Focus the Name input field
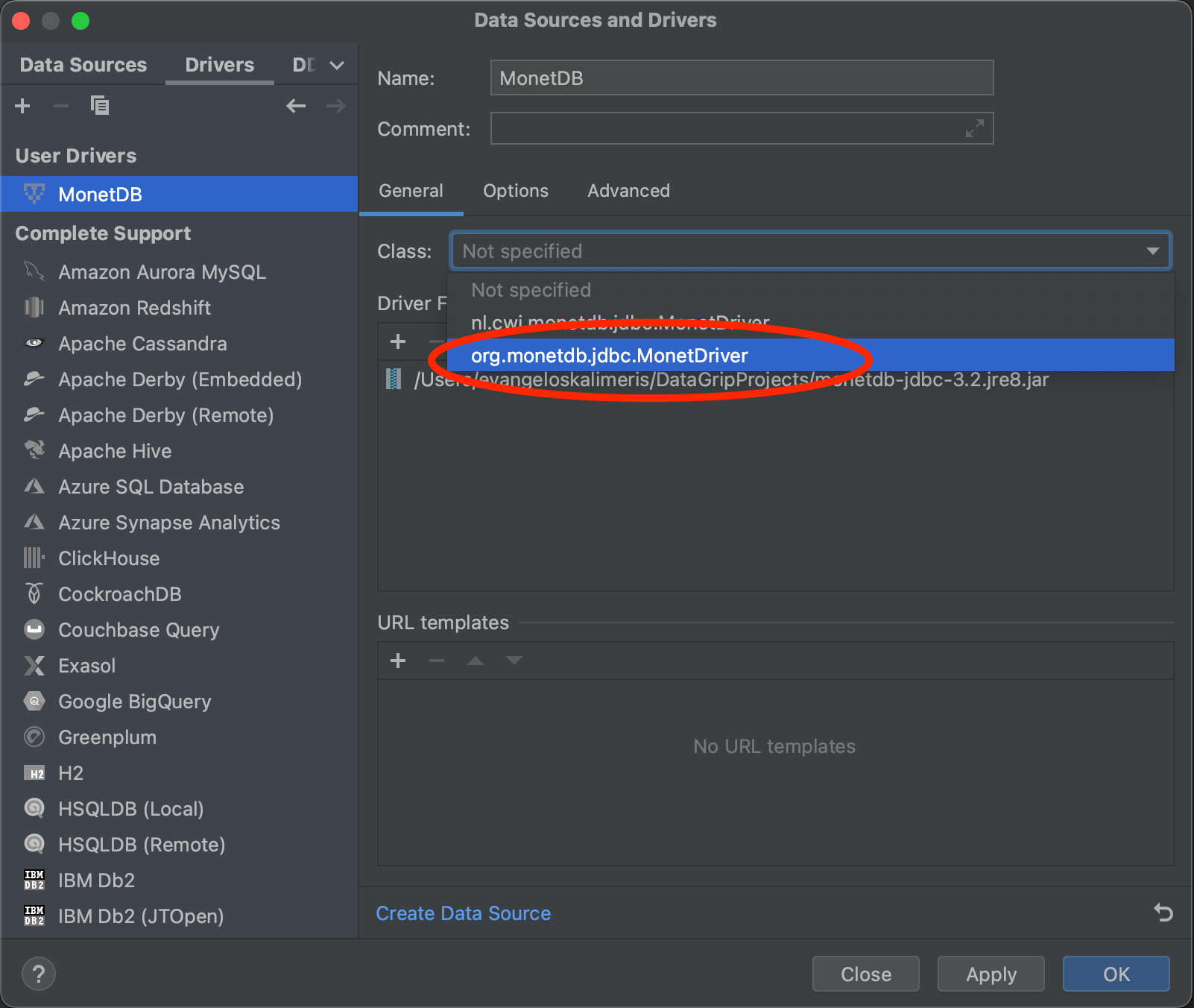Viewport: 1194px width, 1008px height. tap(741, 78)
